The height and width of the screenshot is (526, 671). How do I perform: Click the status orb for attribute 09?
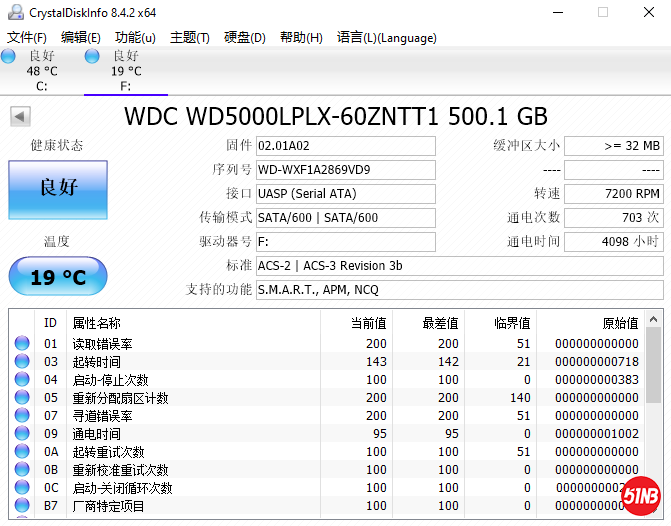coord(22,434)
